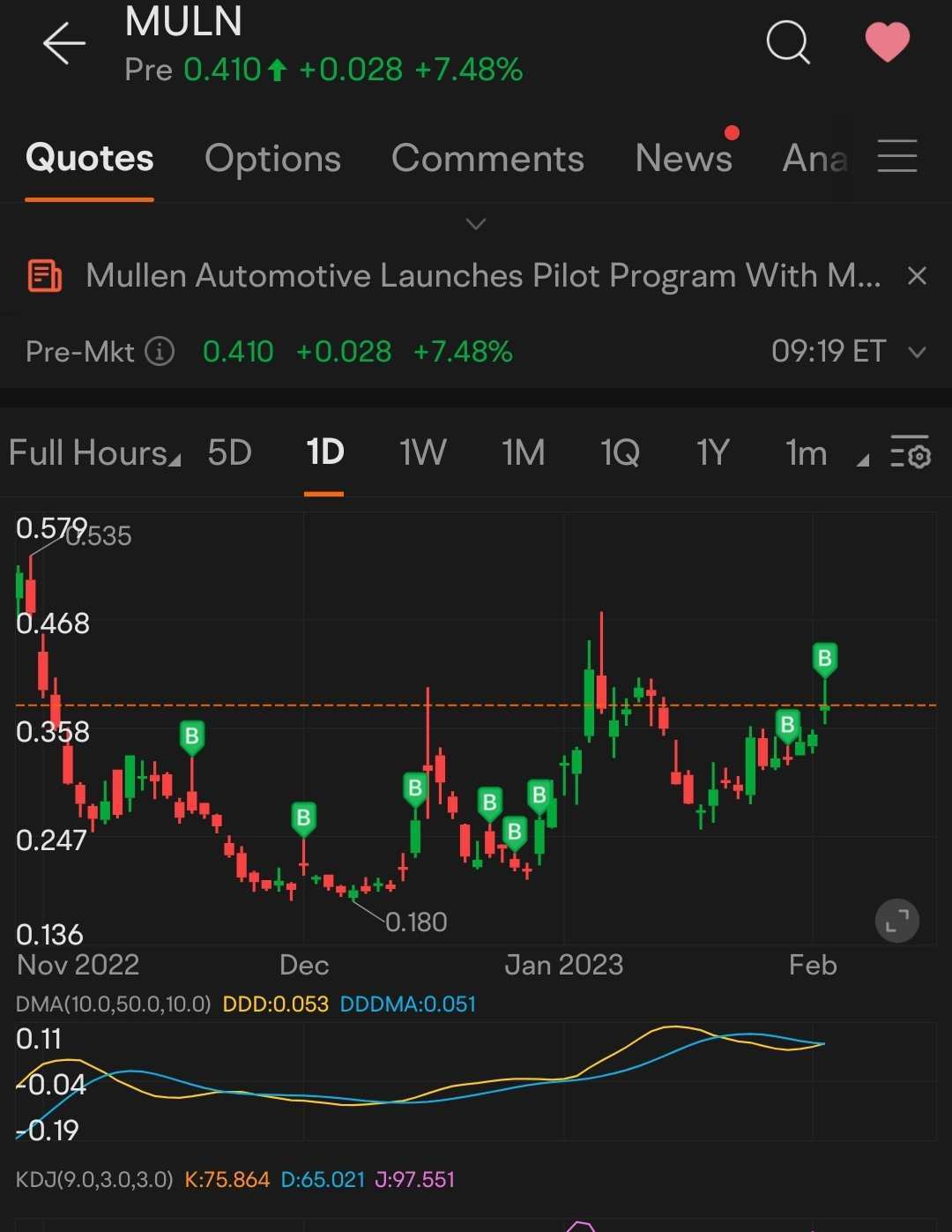Screen dimensions: 952x1232
Task: Open the Comments tab
Action: [x=487, y=159]
